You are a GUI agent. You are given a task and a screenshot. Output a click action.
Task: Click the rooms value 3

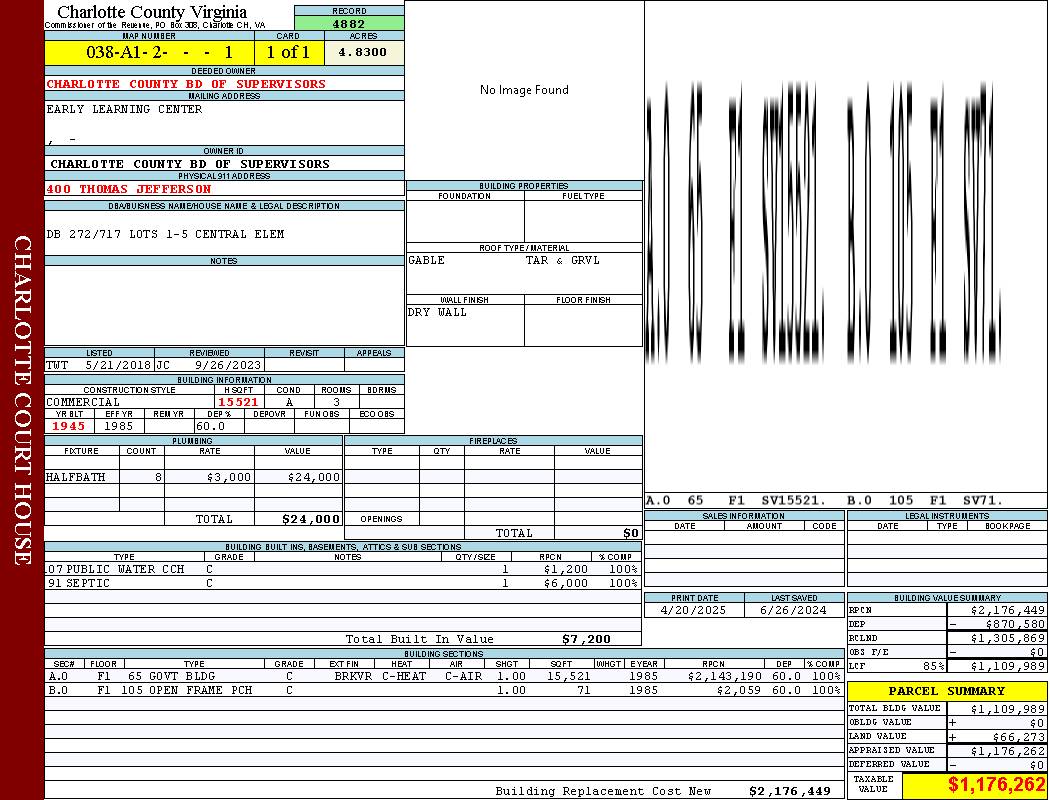tap(336, 402)
